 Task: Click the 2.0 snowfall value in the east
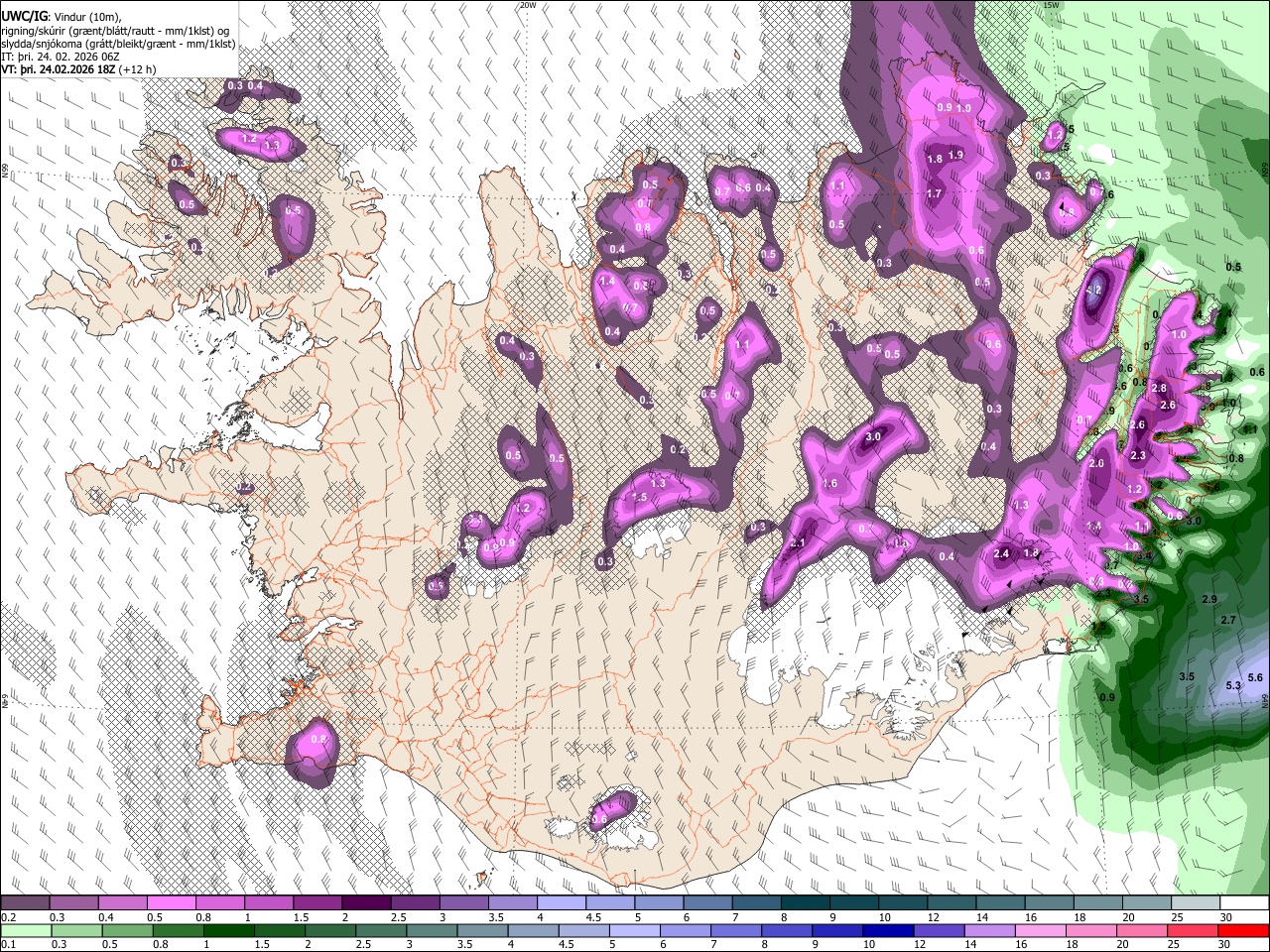coord(1096,463)
